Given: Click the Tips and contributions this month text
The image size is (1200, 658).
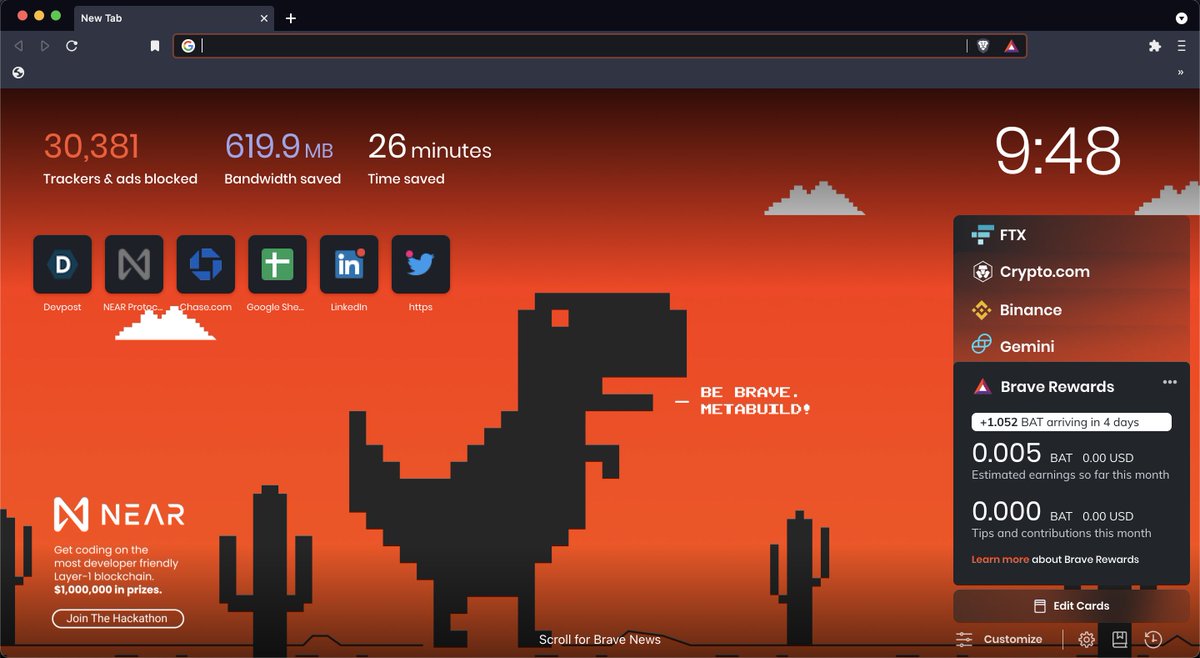Looking at the screenshot, I should [1061, 533].
